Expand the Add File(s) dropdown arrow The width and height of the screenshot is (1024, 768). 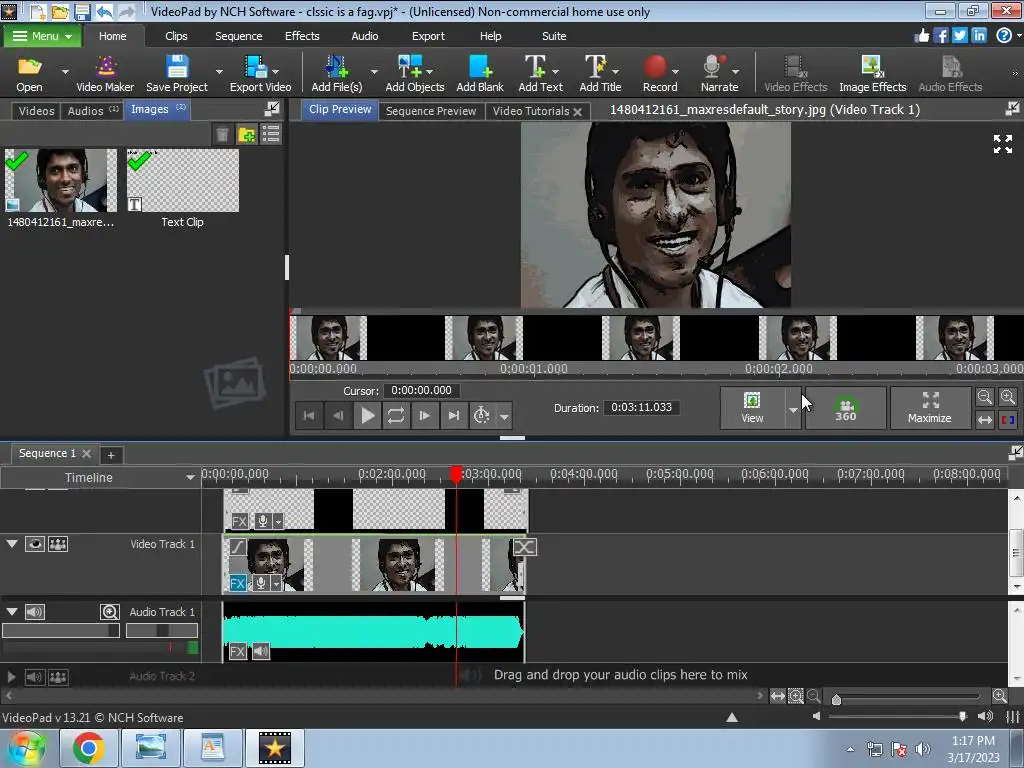click(374, 71)
